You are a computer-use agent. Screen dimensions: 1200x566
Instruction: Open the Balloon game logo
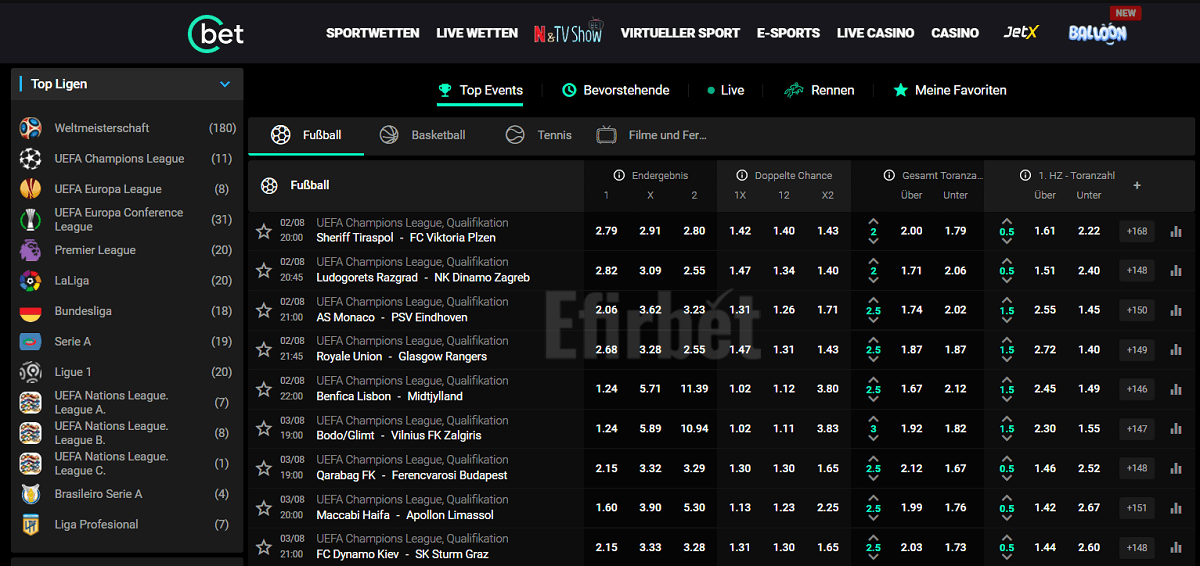pyautogui.click(x=1097, y=32)
